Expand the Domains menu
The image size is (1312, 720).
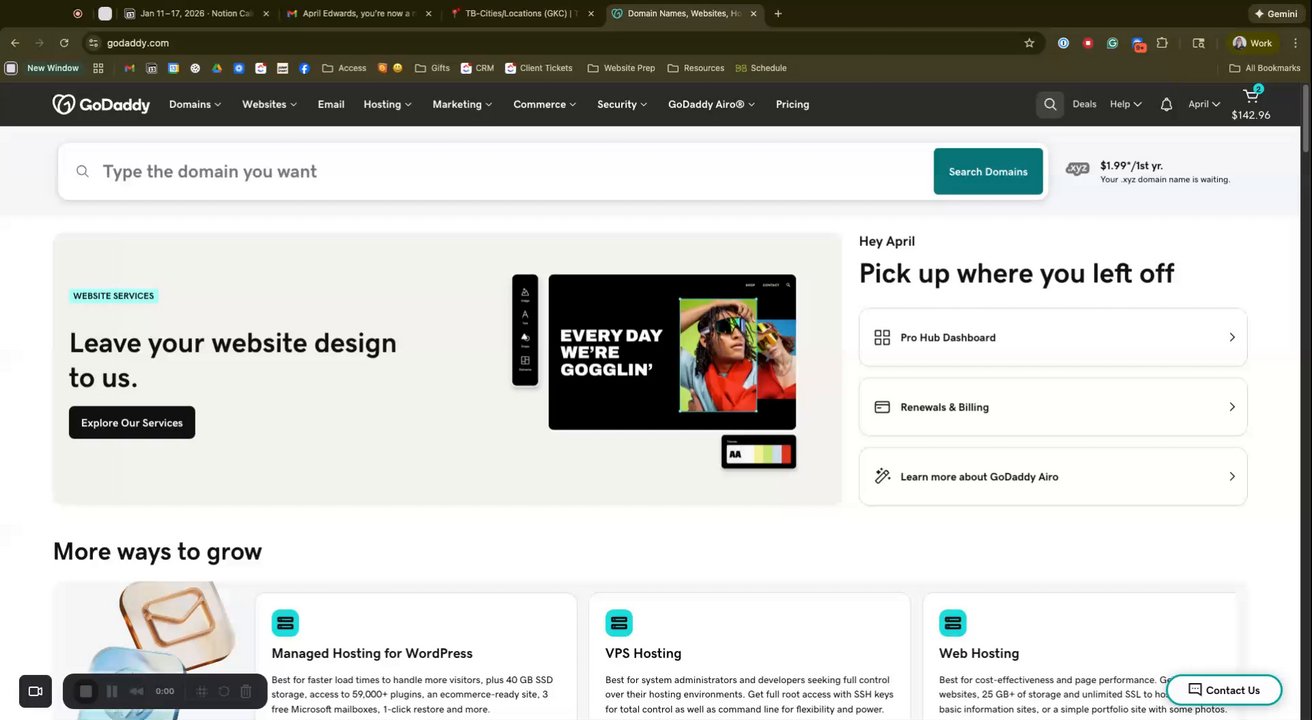click(195, 104)
